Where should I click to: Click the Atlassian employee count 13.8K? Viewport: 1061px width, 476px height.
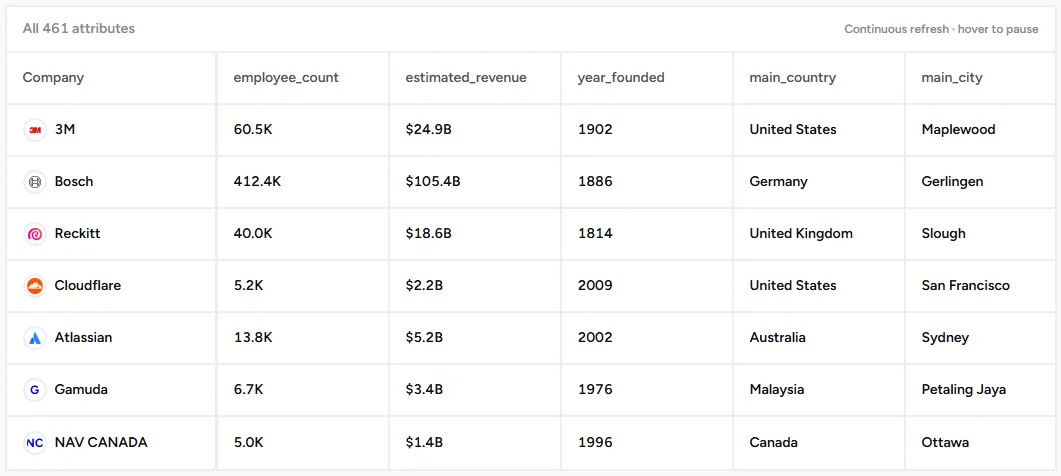pyautogui.click(x=253, y=337)
